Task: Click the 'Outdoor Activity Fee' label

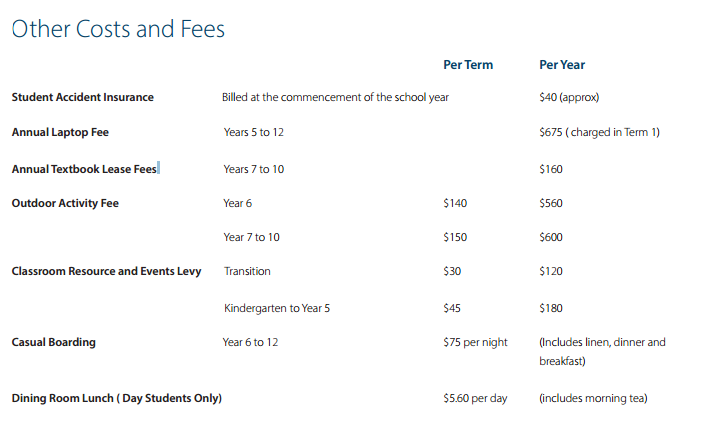Action: (x=65, y=203)
